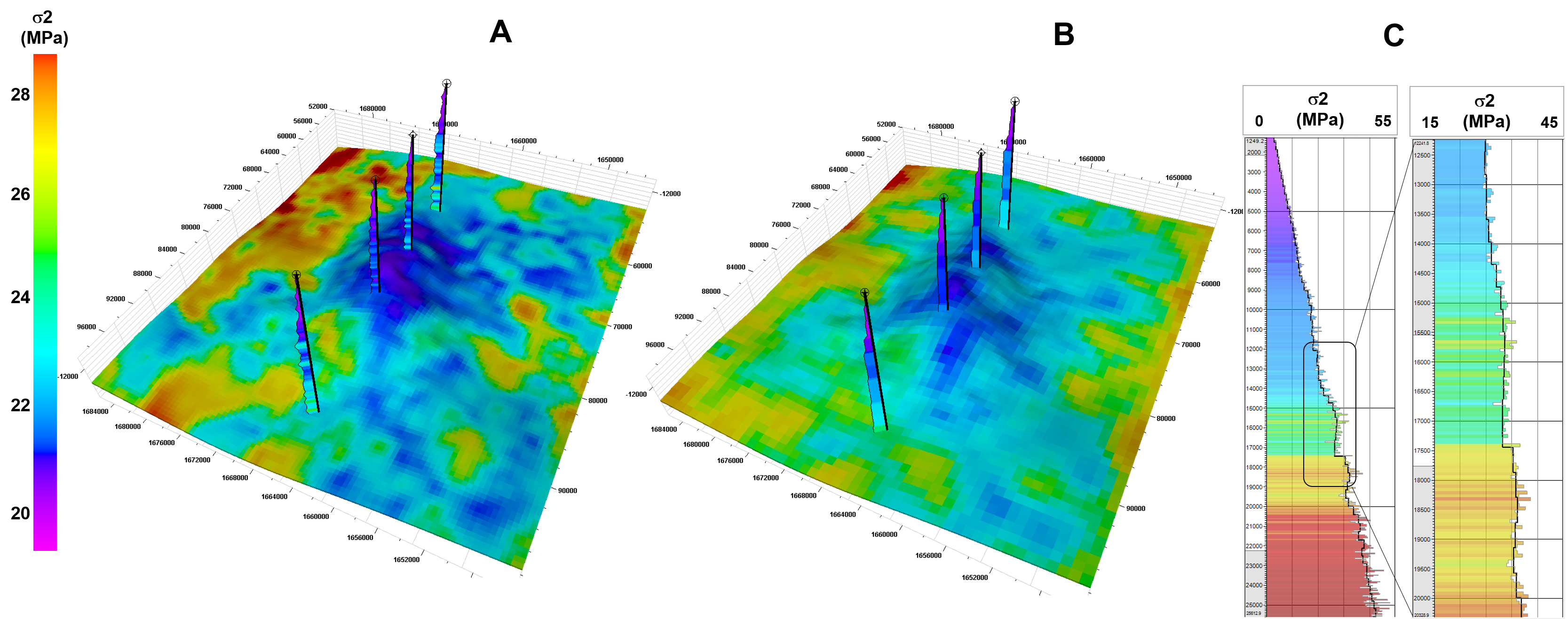Click depth label 12500 in right log track

click(1422, 156)
